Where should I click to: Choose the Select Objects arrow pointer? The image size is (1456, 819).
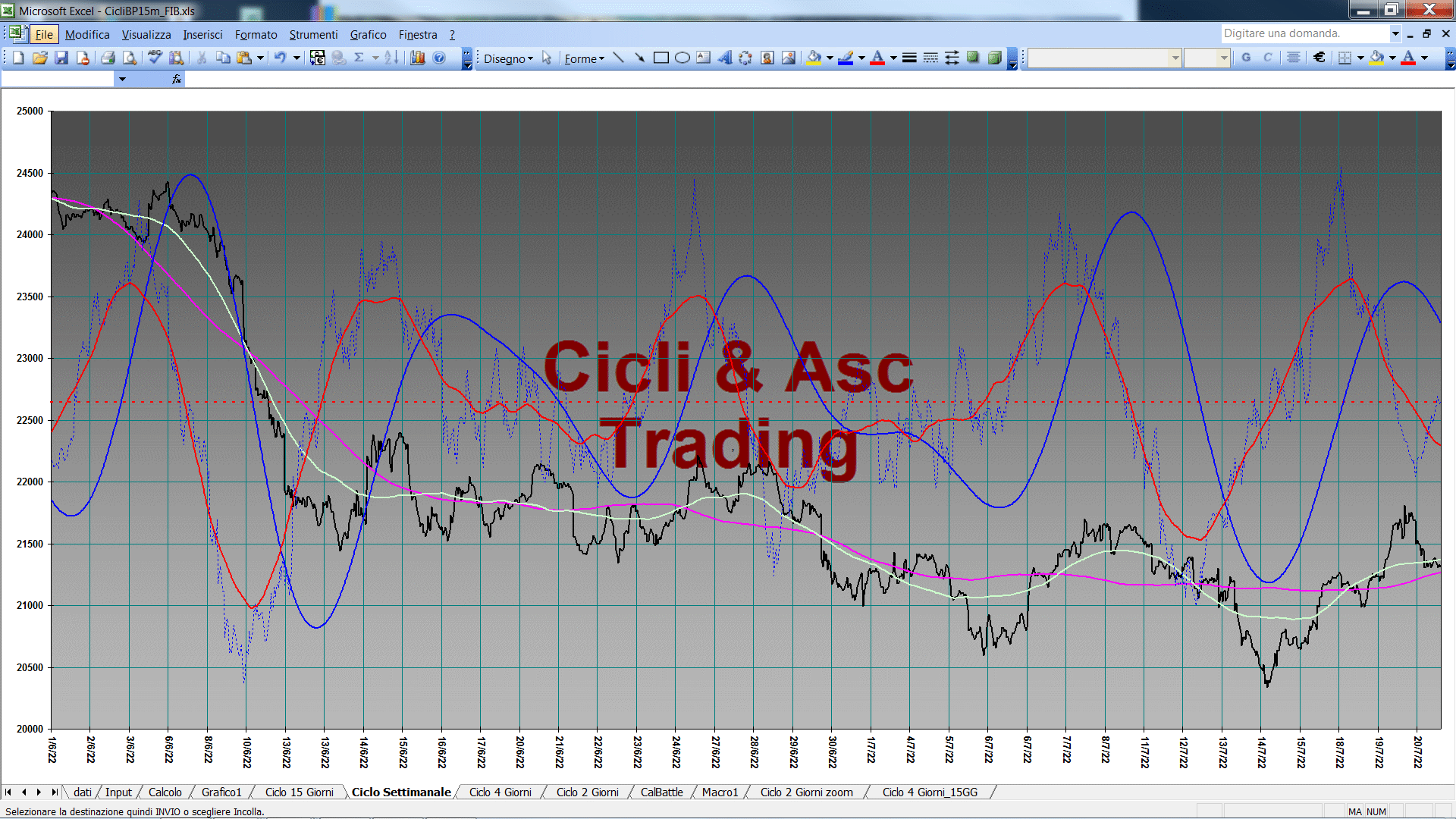pyautogui.click(x=547, y=58)
